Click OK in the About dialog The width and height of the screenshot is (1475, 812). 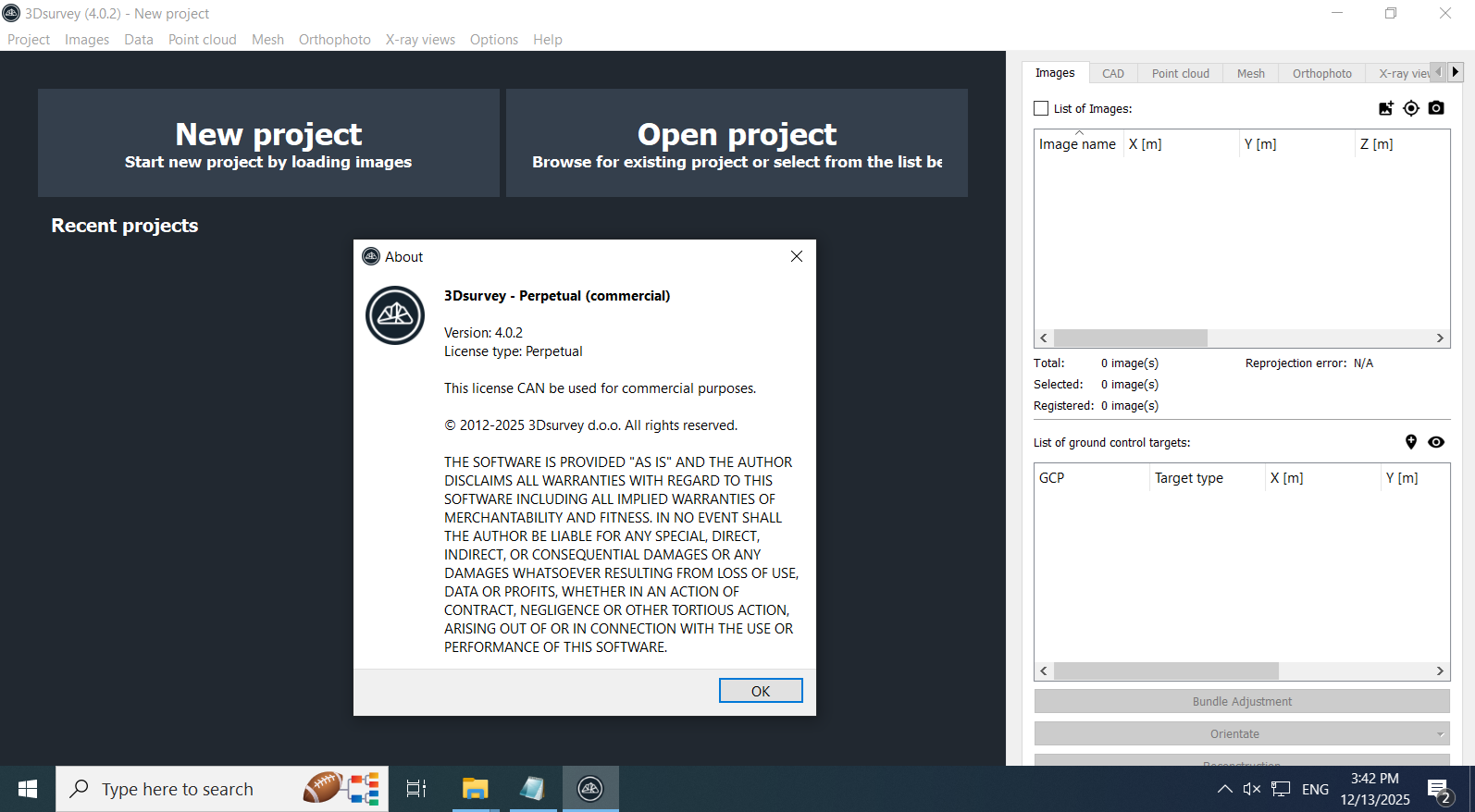761,691
